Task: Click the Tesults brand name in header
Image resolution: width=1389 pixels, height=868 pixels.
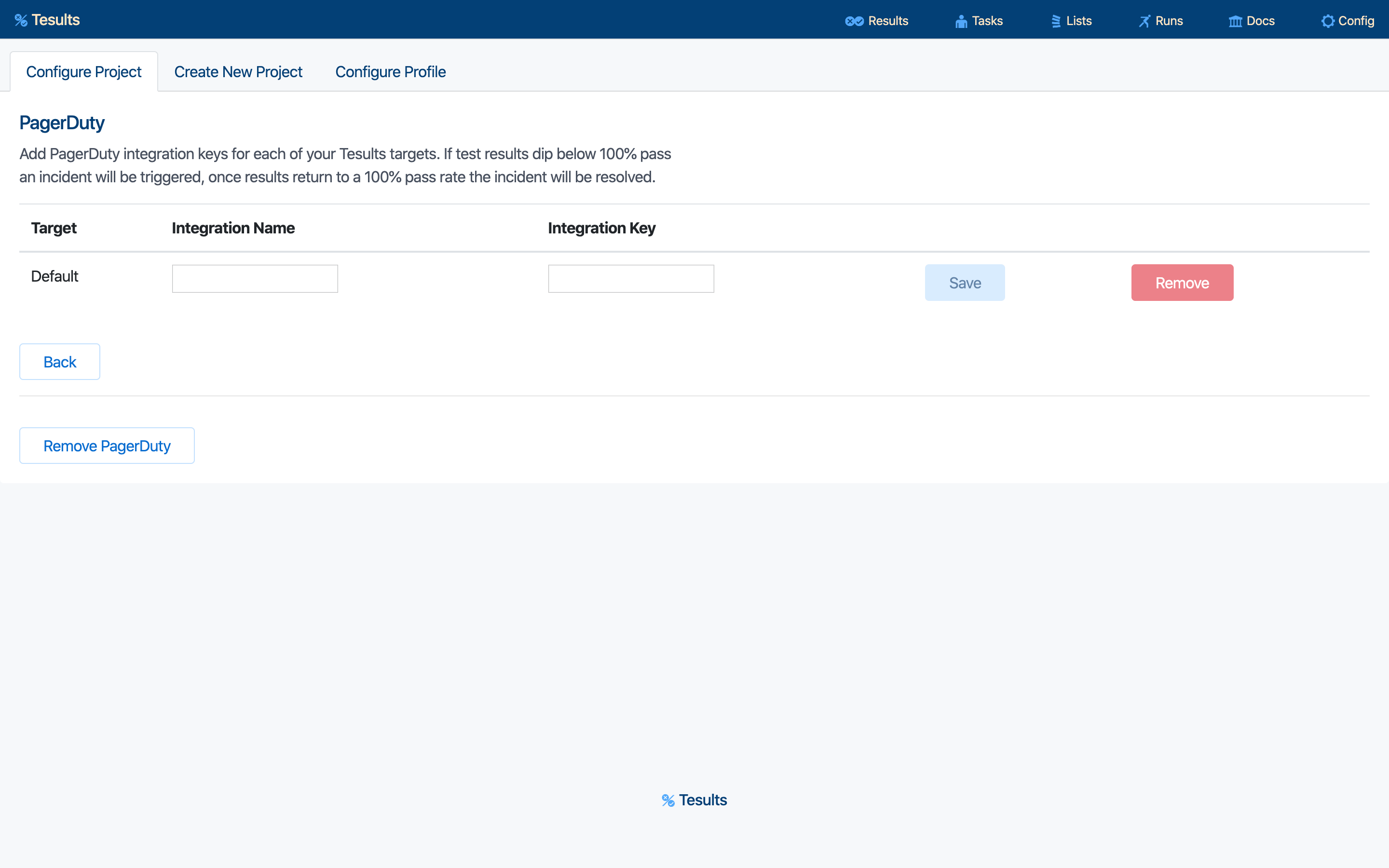Action: click(55, 20)
